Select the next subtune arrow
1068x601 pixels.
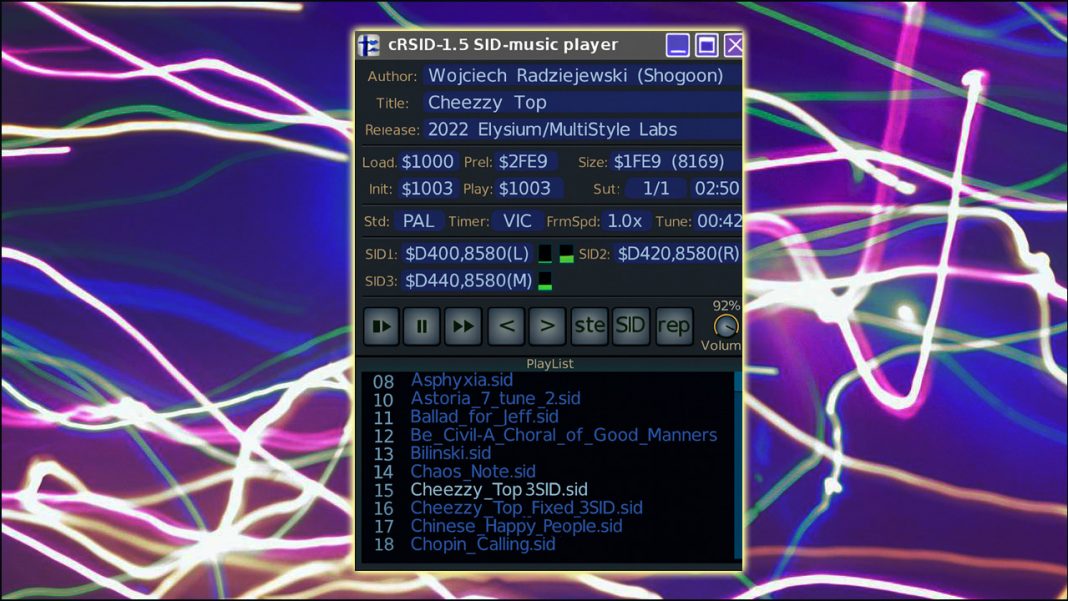point(545,326)
